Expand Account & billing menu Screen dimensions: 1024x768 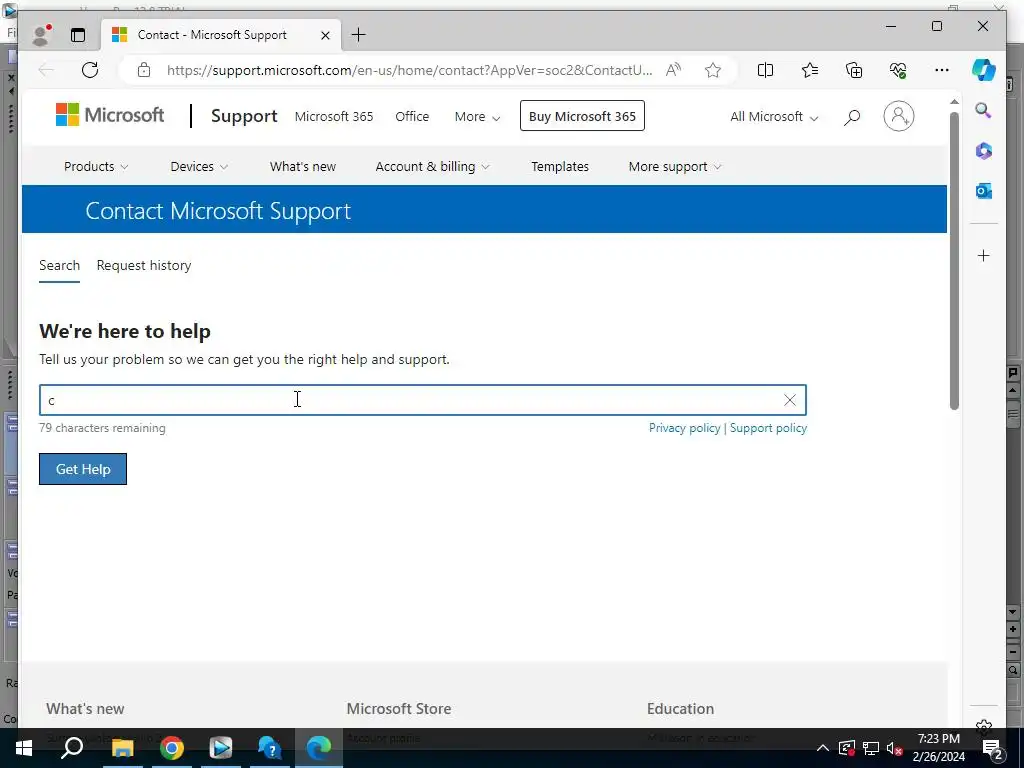pos(432,167)
